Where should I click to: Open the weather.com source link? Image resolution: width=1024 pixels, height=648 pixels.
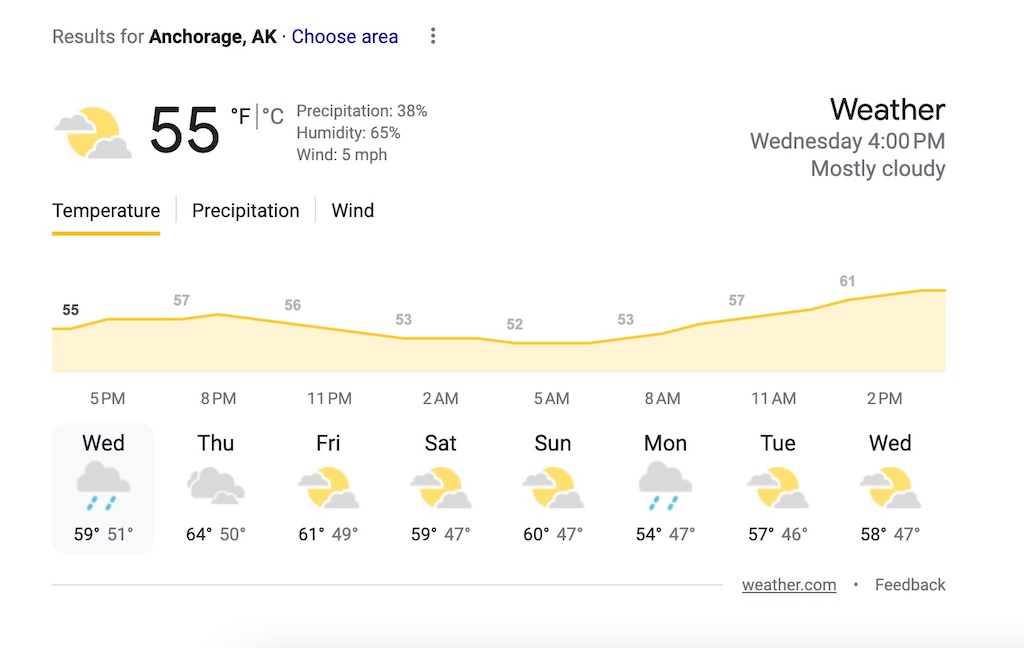[789, 585]
